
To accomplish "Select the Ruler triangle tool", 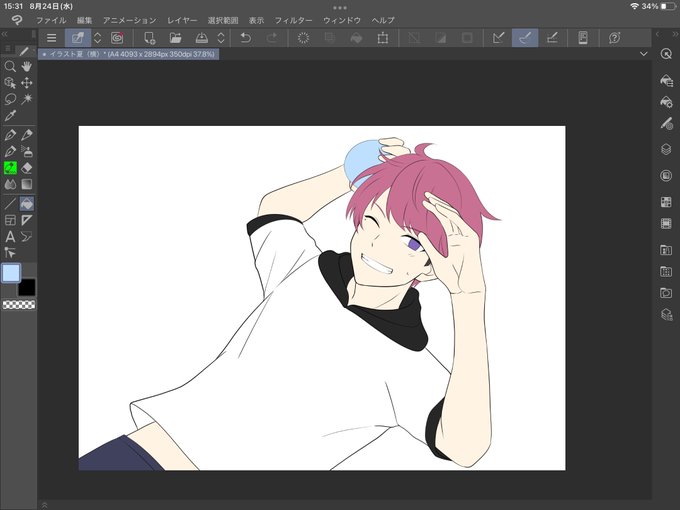I will (27, 220).
